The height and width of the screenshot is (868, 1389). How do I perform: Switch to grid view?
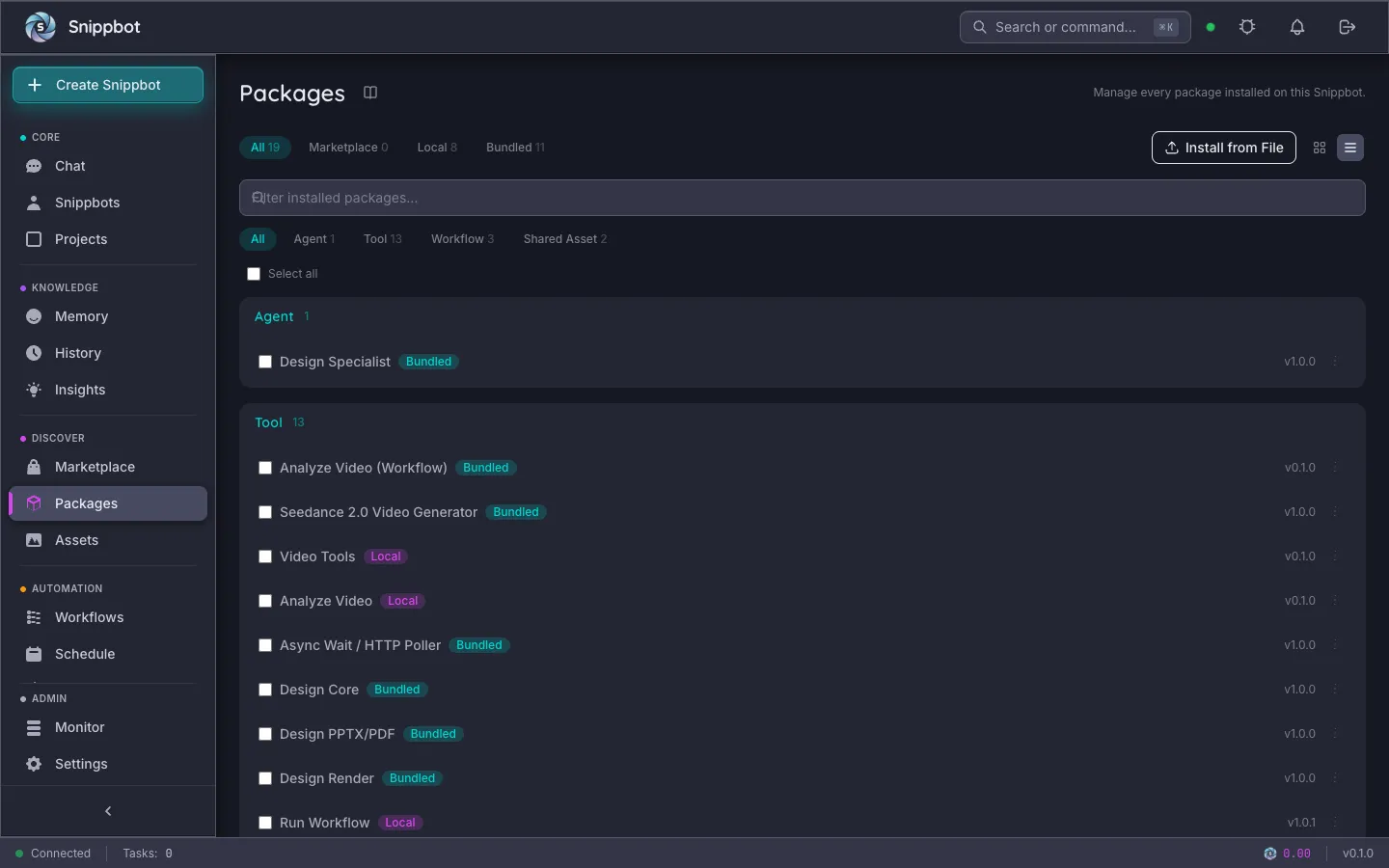1320,148
